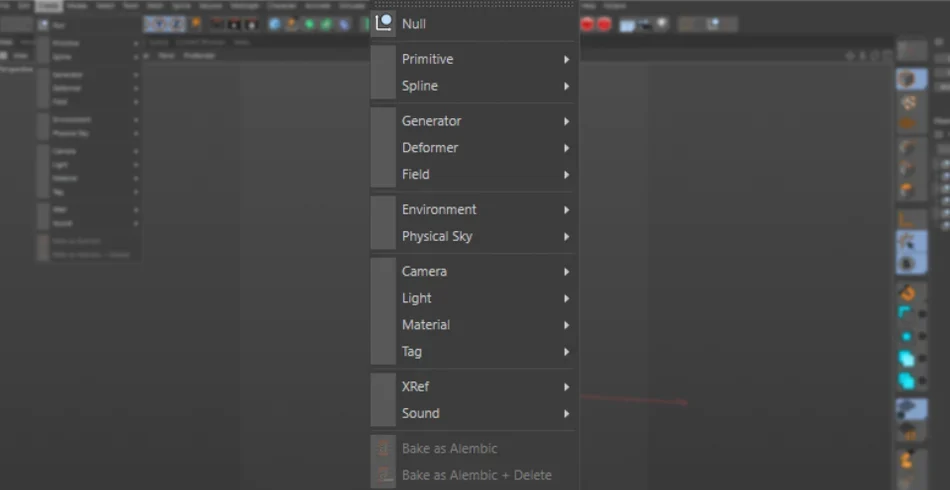This screenshot has width=950, height=490.
Task: Toggle Enable Snap orange magnet icon
Action: (907, 293)
